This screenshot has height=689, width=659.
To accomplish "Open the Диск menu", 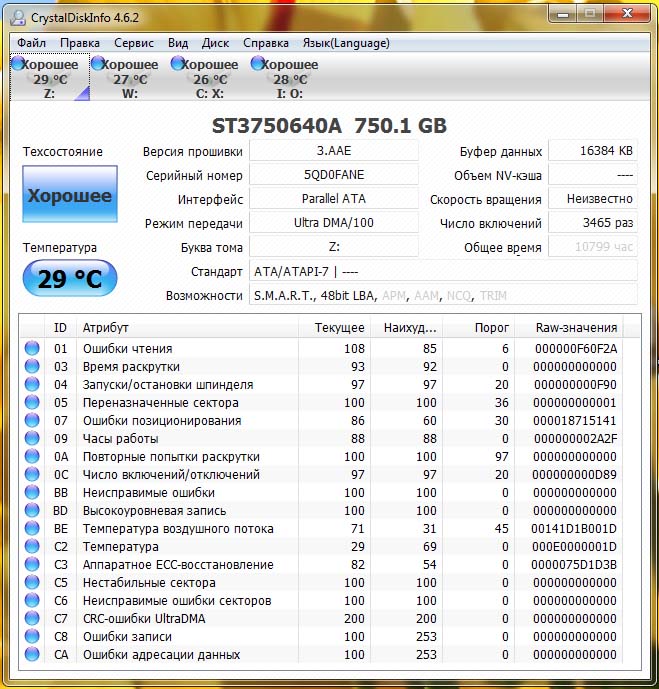I will click(215, 43).
